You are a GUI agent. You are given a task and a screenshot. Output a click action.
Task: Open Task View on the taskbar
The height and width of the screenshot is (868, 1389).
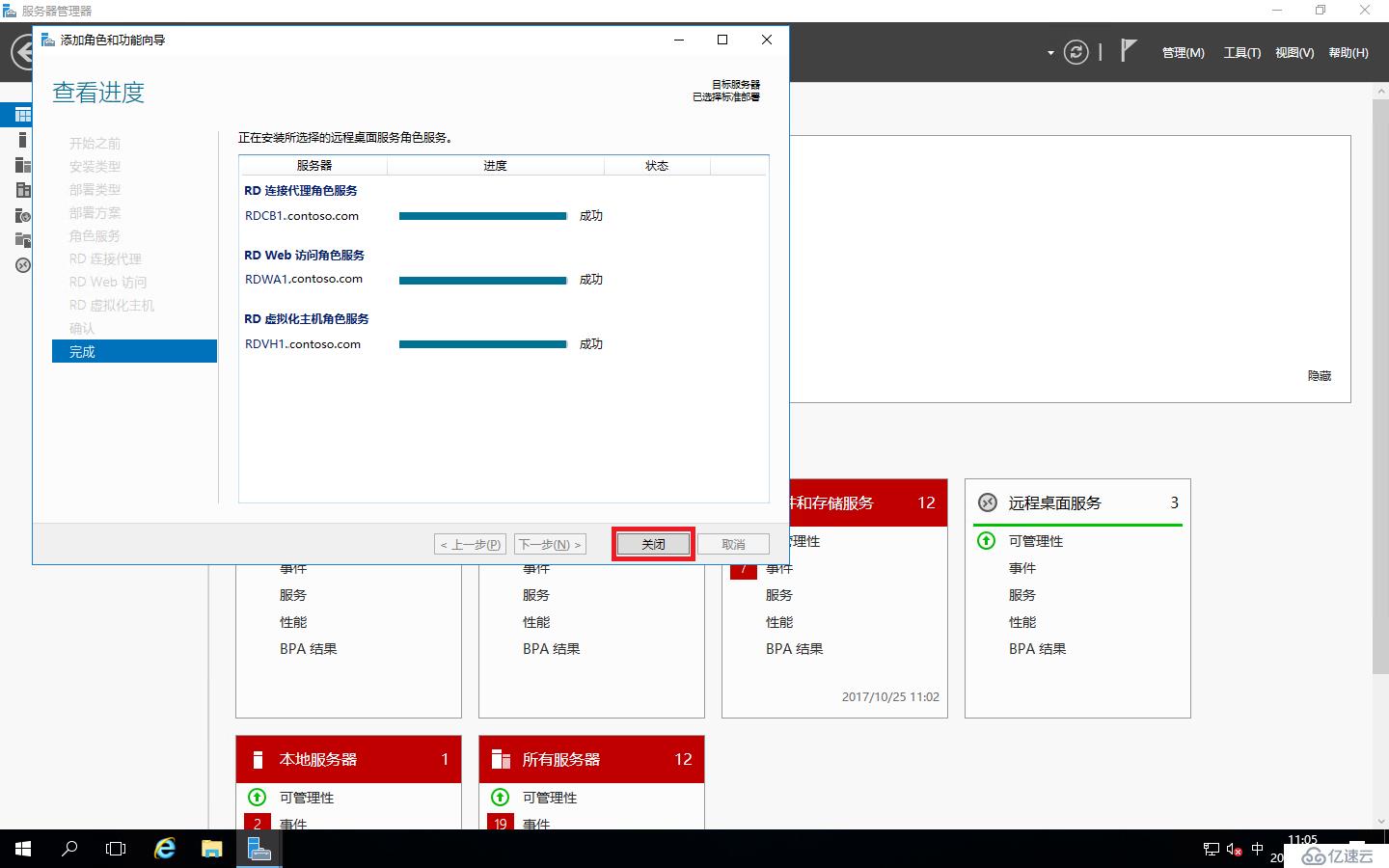[x=116, y=849]
